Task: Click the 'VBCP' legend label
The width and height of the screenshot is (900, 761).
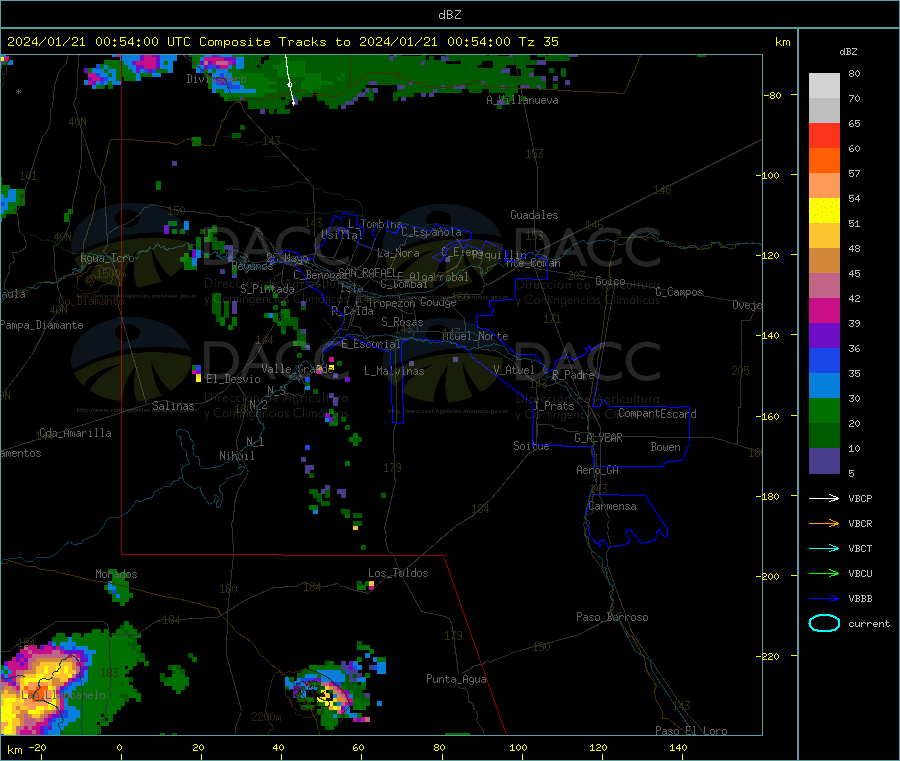Action: 860,498
